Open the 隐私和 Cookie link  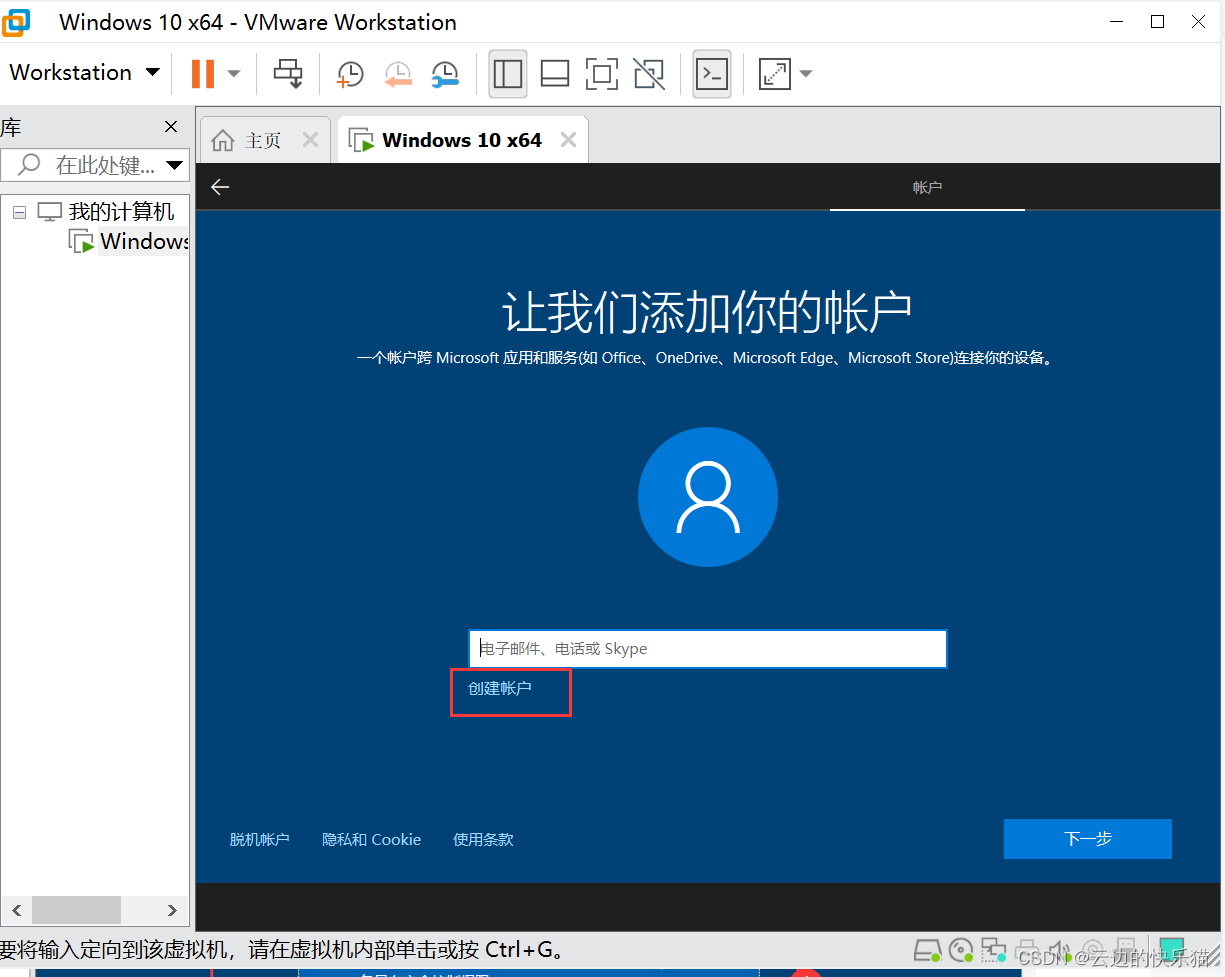(x=371, y=839)
